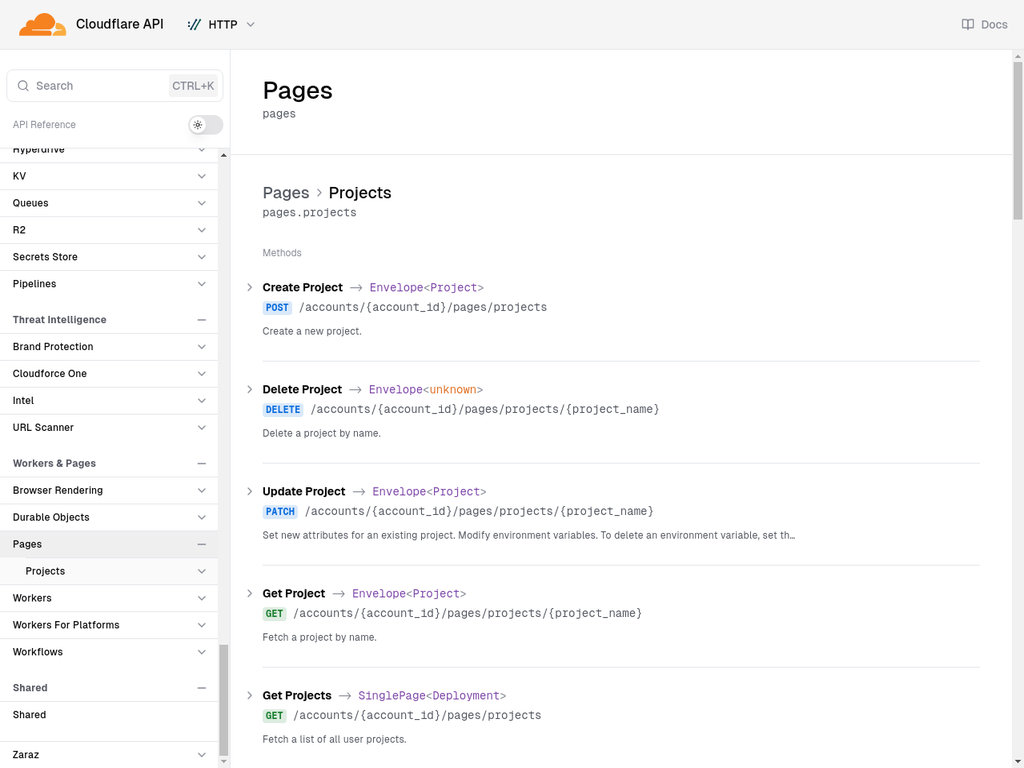The height and width of the screenshot is (768, 1024).
Task: Expand the Get Projects method arrow
Action: pos(249,696)
